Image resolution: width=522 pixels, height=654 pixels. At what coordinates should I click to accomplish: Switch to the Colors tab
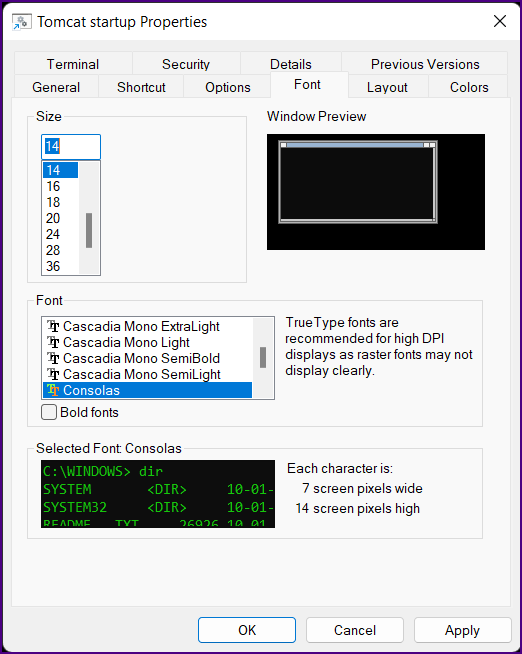click(469, 87)
